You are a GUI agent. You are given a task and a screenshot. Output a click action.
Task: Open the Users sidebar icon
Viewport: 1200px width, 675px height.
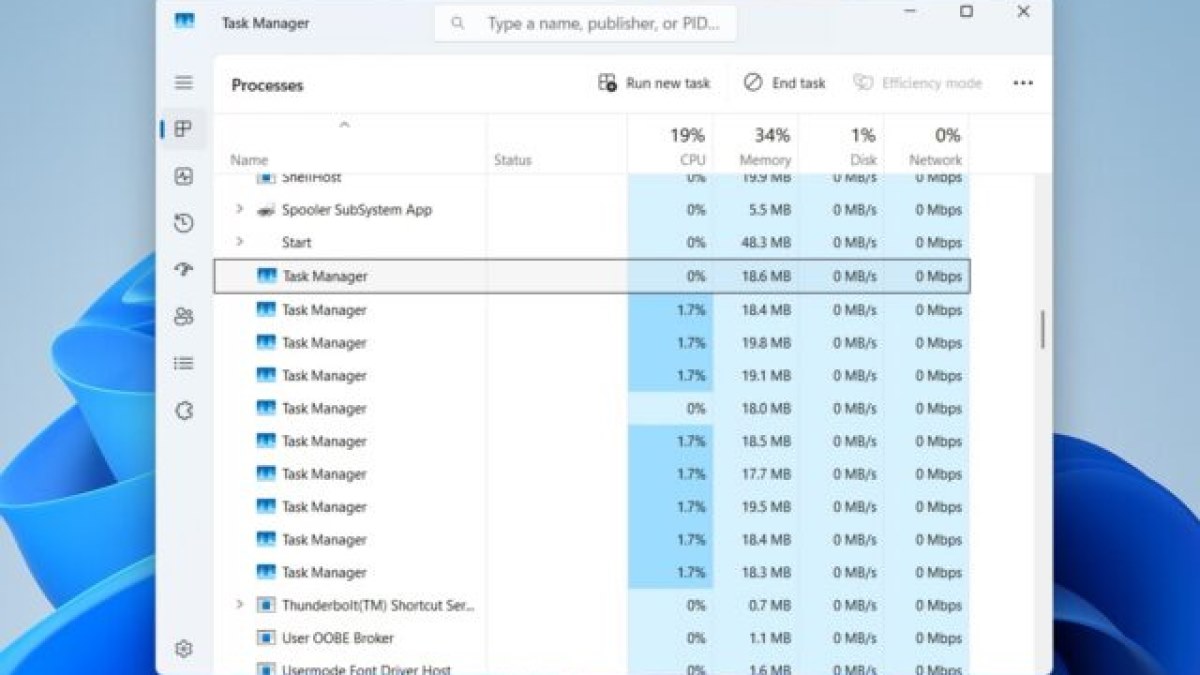click(x=183, y=317)
